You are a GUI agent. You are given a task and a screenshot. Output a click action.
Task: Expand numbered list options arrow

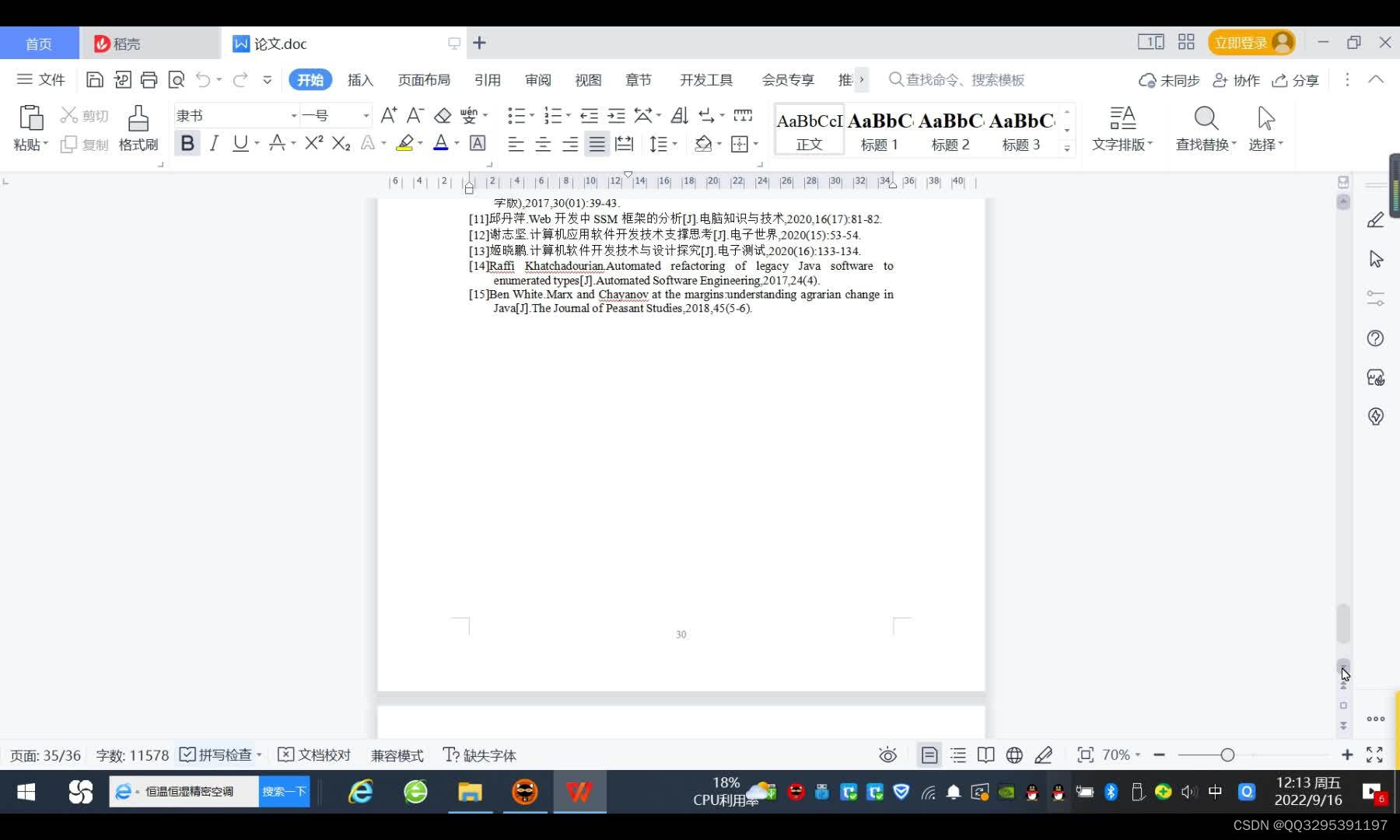568,116
